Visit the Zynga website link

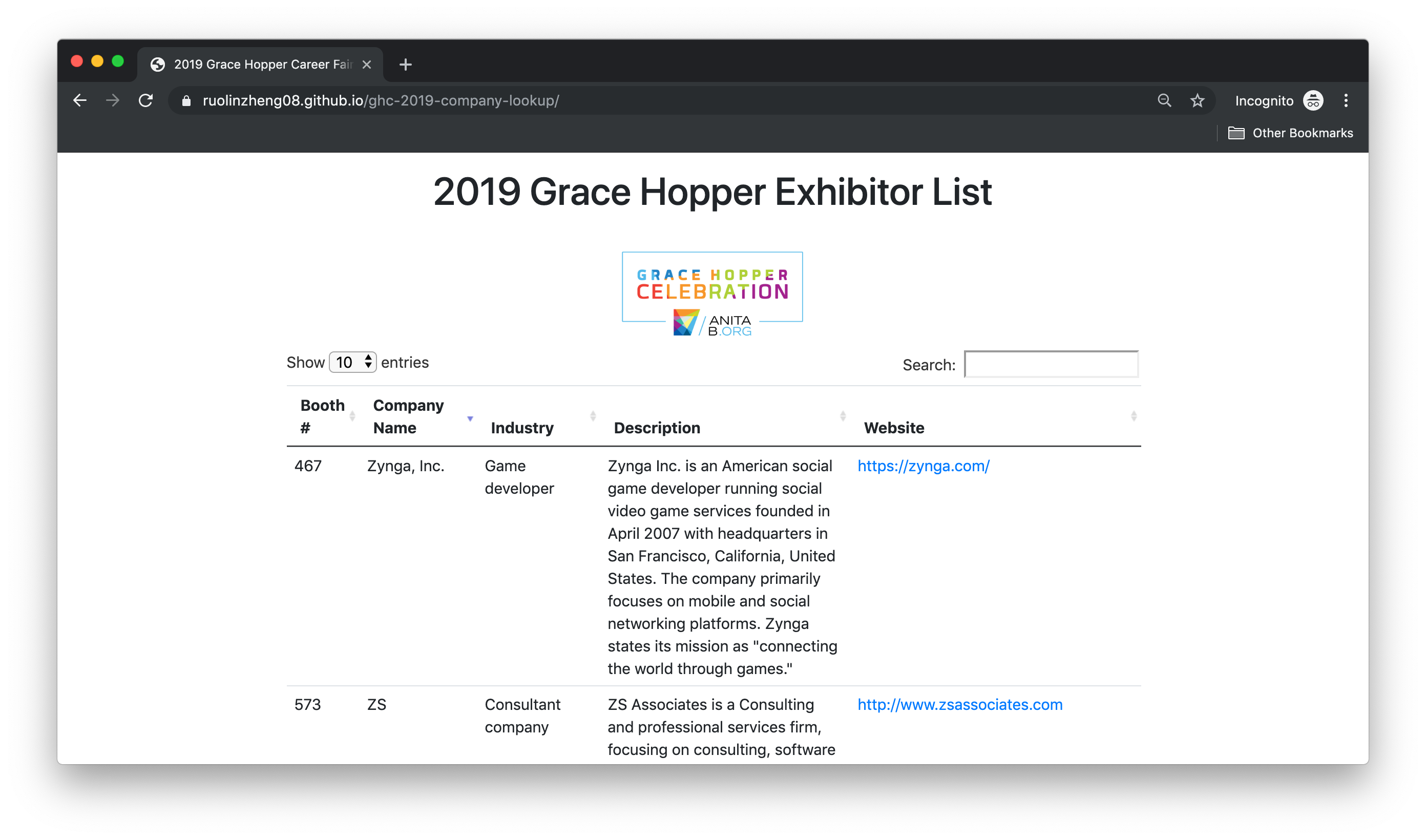tap(924, 466)
